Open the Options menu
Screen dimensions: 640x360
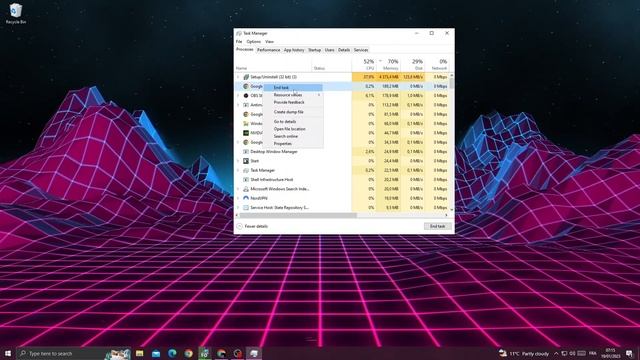253,42
